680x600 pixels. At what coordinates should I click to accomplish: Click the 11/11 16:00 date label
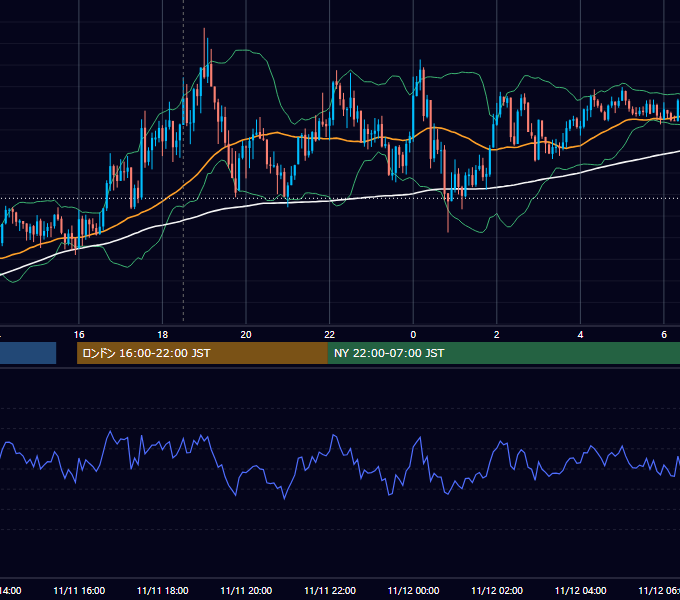click(79, 591)
